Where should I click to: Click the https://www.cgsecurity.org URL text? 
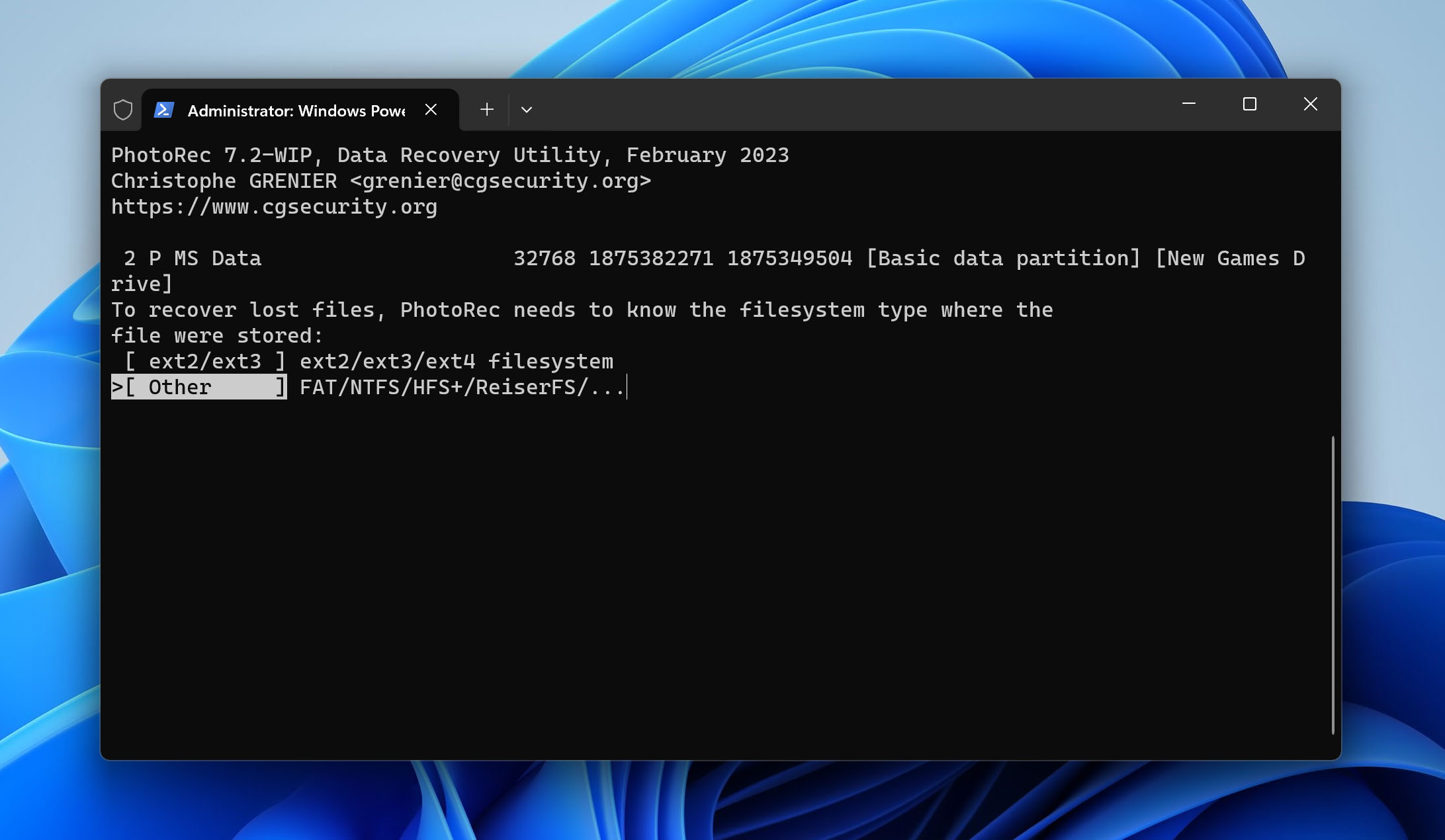[x=274, y=207]
